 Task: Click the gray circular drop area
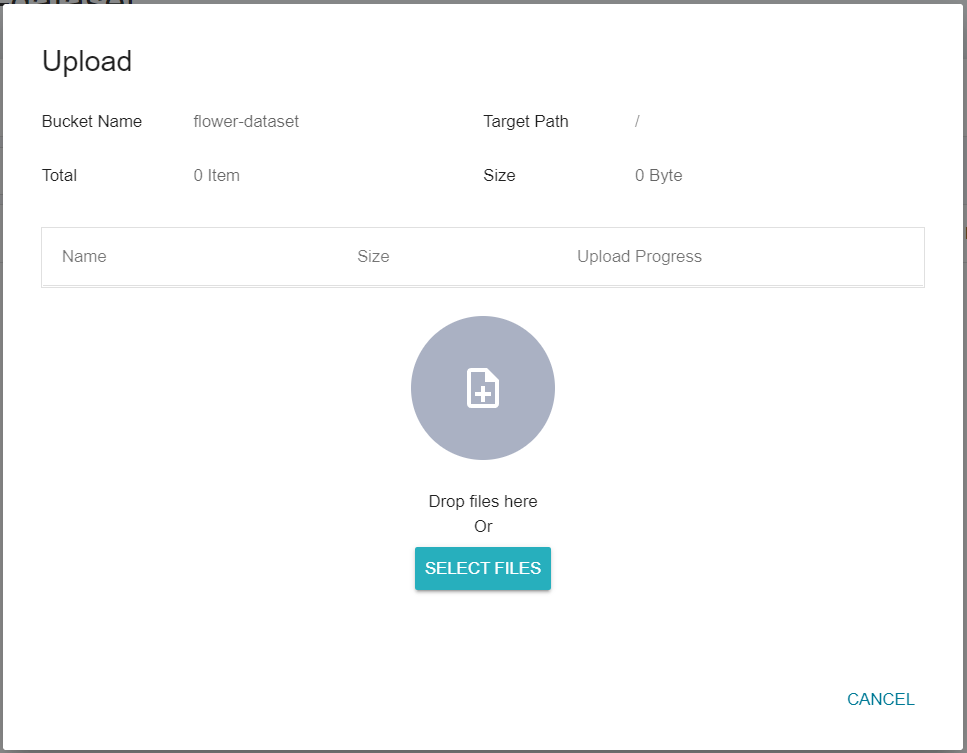(x=482, y=388)
